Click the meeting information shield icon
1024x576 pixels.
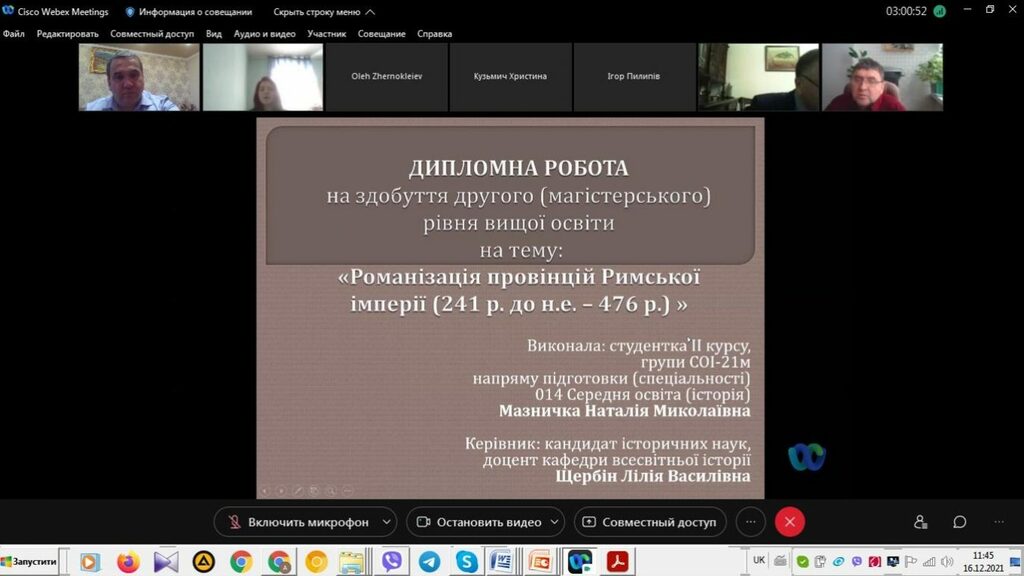pos(130,12)
